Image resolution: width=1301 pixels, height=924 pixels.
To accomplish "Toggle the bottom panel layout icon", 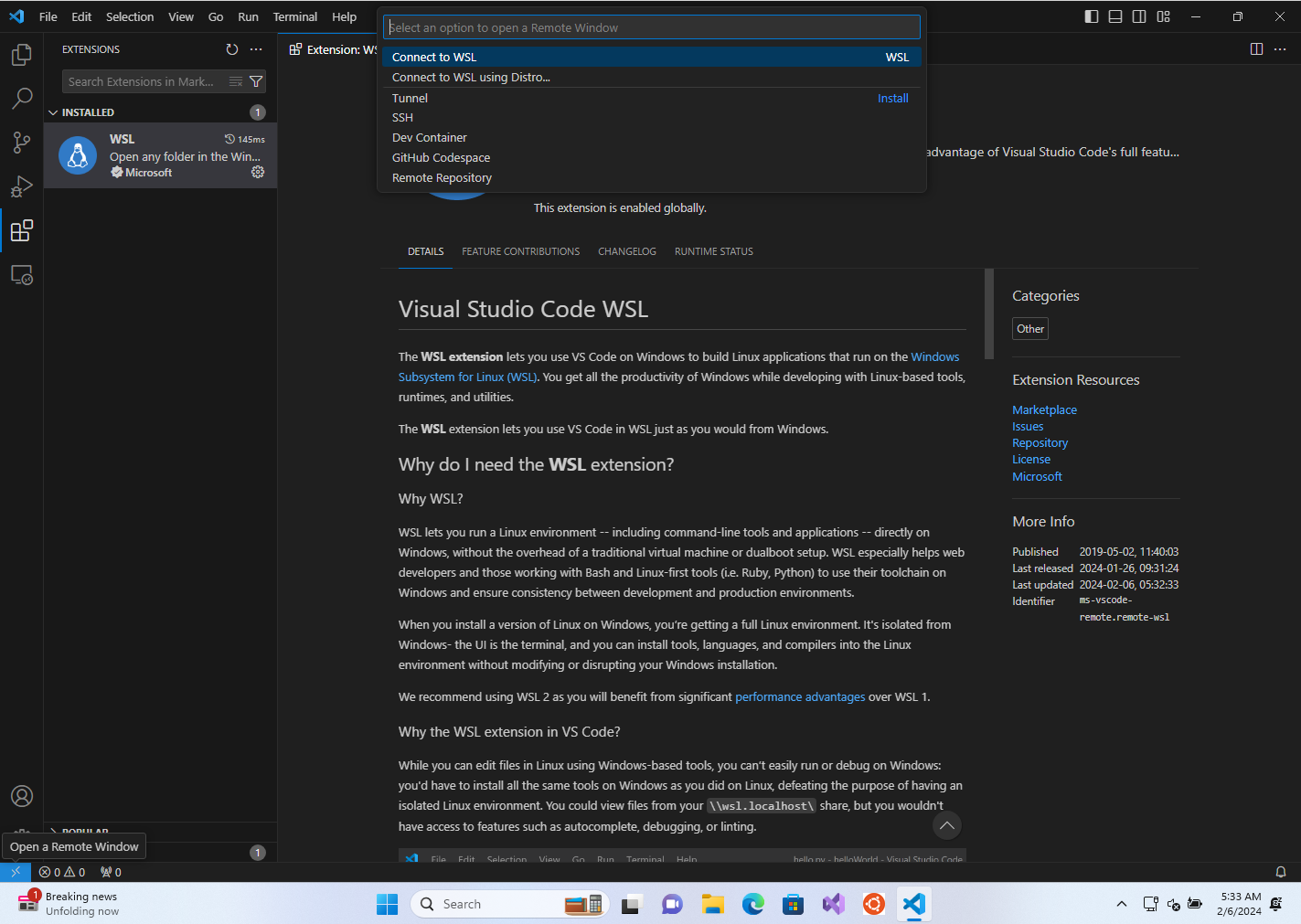I will 1115,16.
